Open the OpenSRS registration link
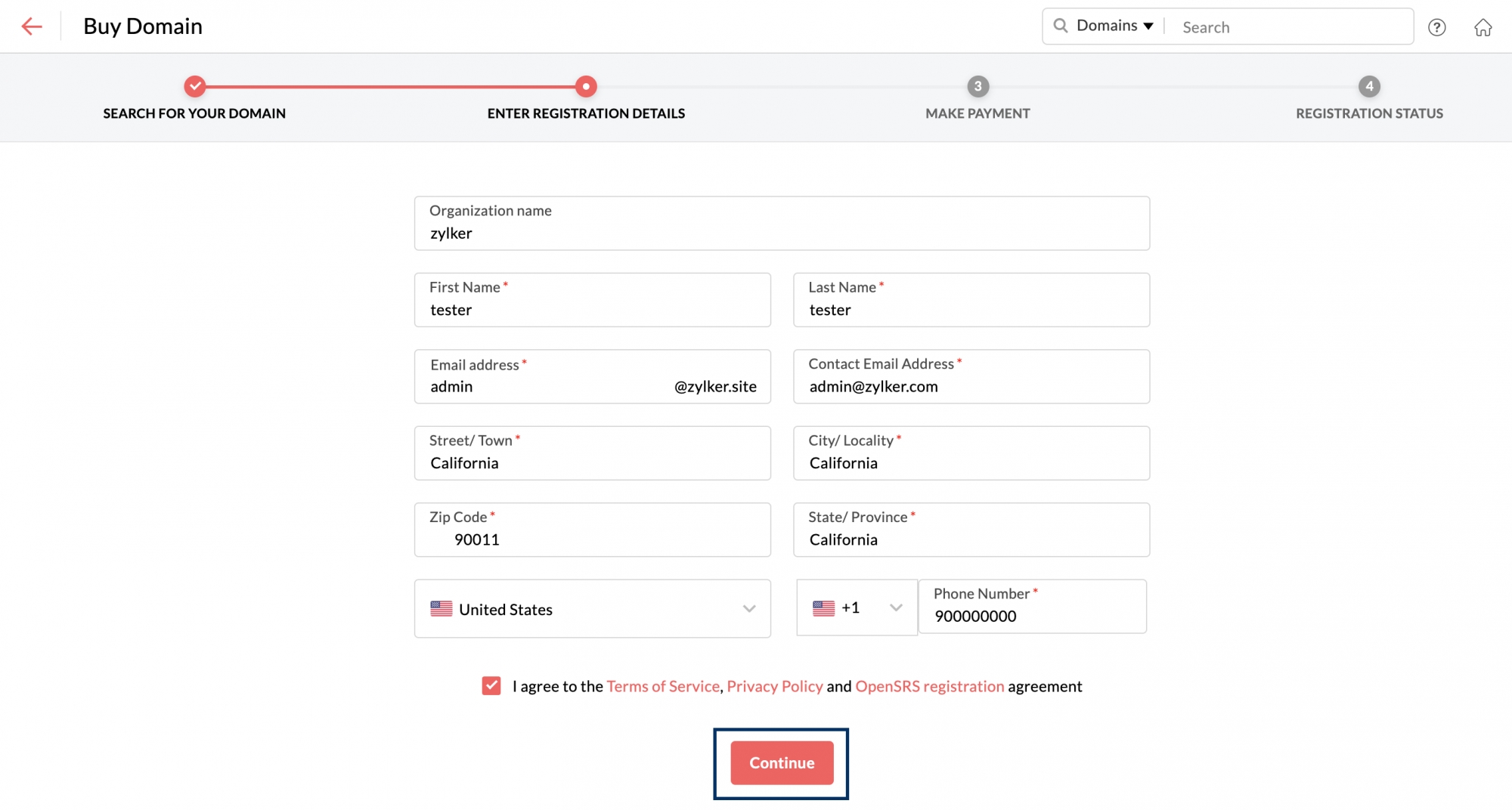 (929, 686)
